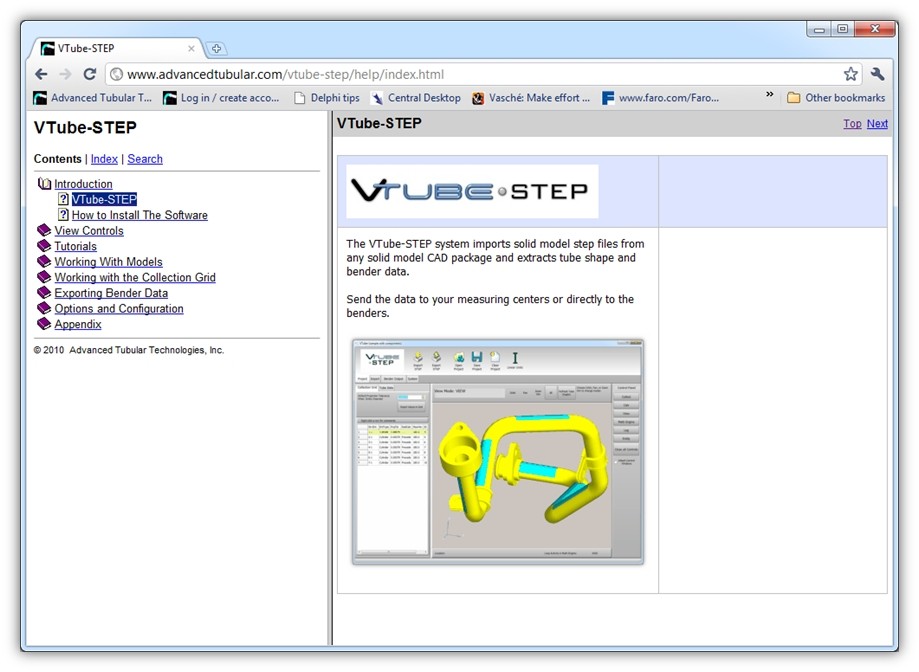Bookmark this page with the star icon
Image resolution: width=919 pixels, height=672 pixels.
click(850, 74)
